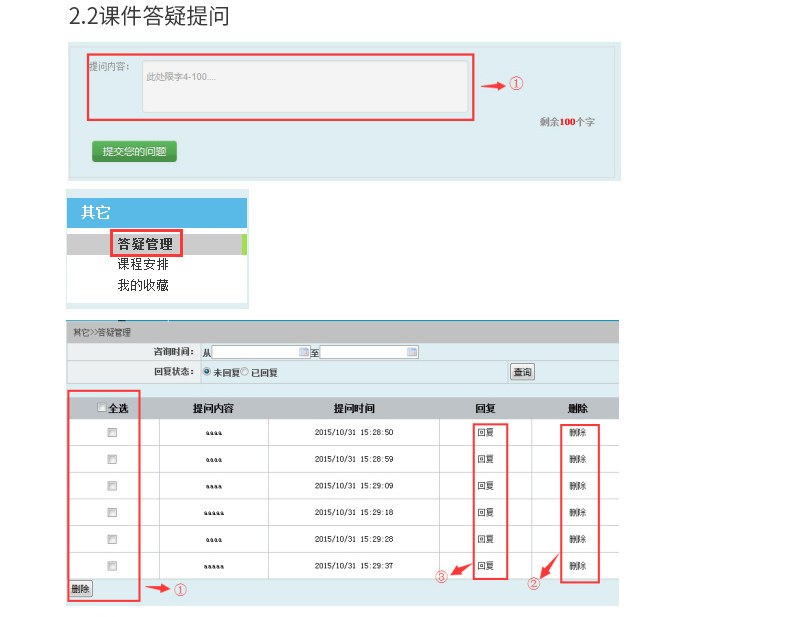Click 回复 link for 15:28:50 question

[486, 432]
